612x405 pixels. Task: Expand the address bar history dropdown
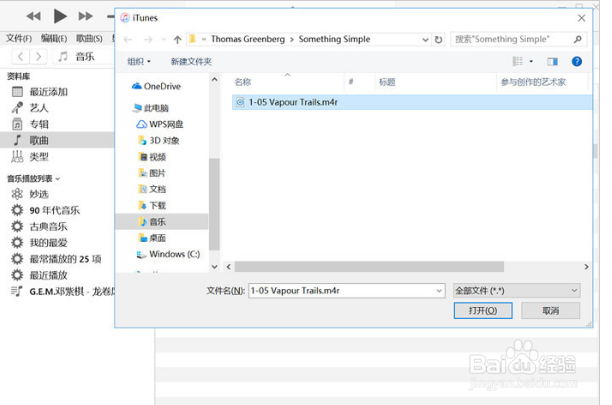tap(425, 39)
